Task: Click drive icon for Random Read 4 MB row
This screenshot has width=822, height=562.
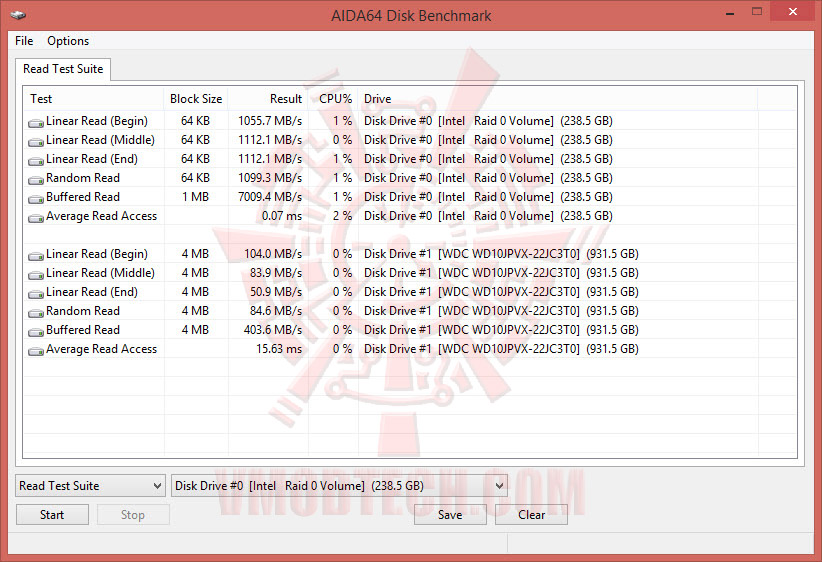Action: click(x=36, y=313)
